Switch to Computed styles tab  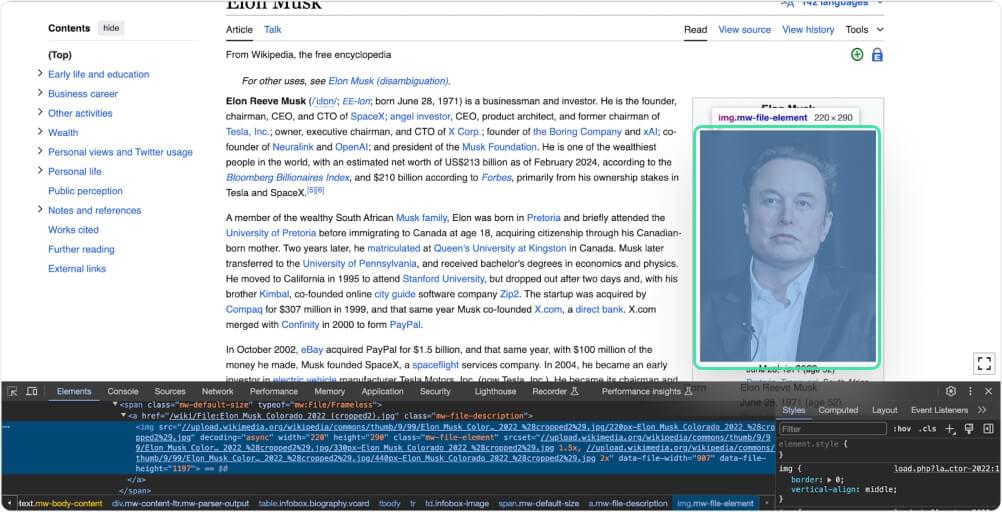838,410
